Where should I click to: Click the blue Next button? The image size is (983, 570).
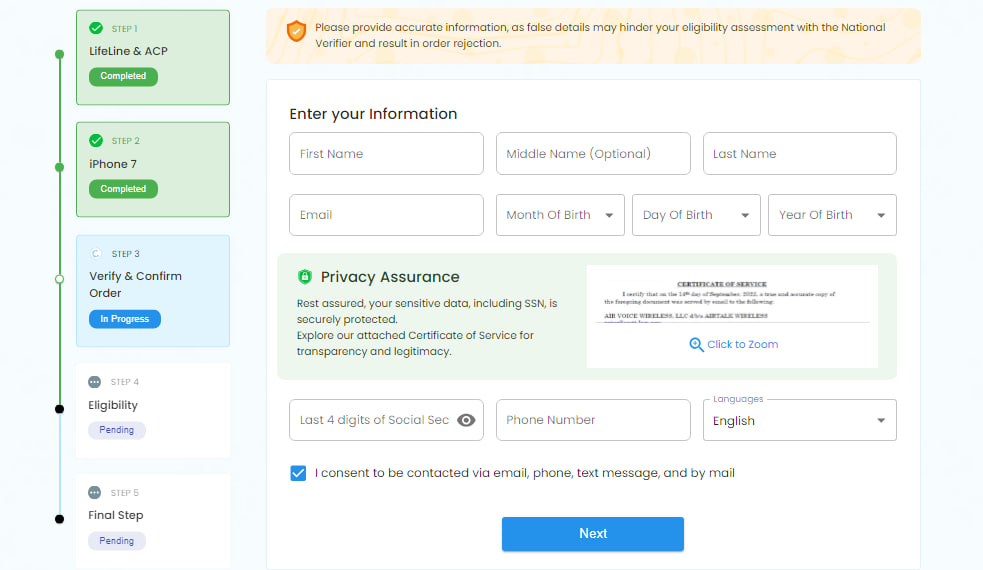coord(592,534)
